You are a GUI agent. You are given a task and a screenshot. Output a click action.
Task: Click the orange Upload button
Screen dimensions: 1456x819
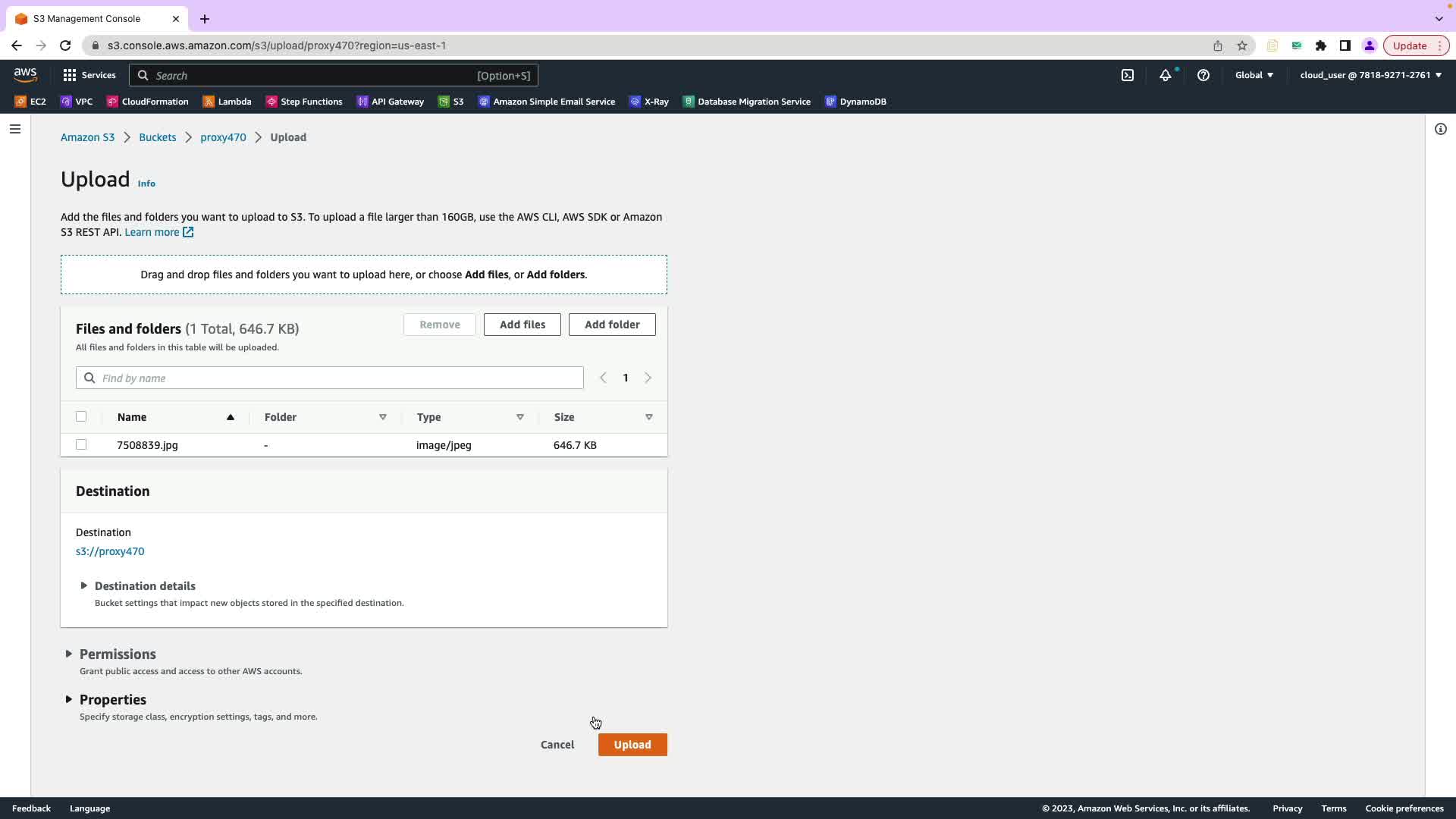click(632, 745)
